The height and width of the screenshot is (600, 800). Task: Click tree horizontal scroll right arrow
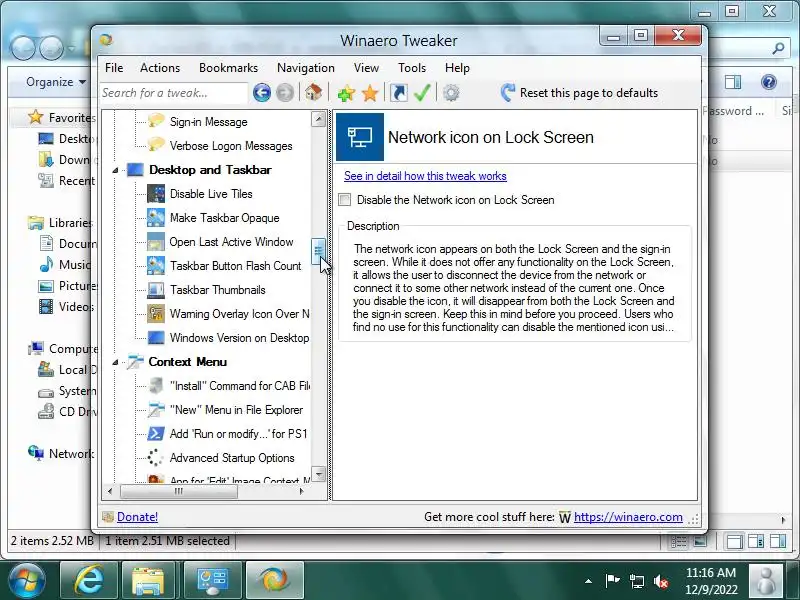[302, 491]
